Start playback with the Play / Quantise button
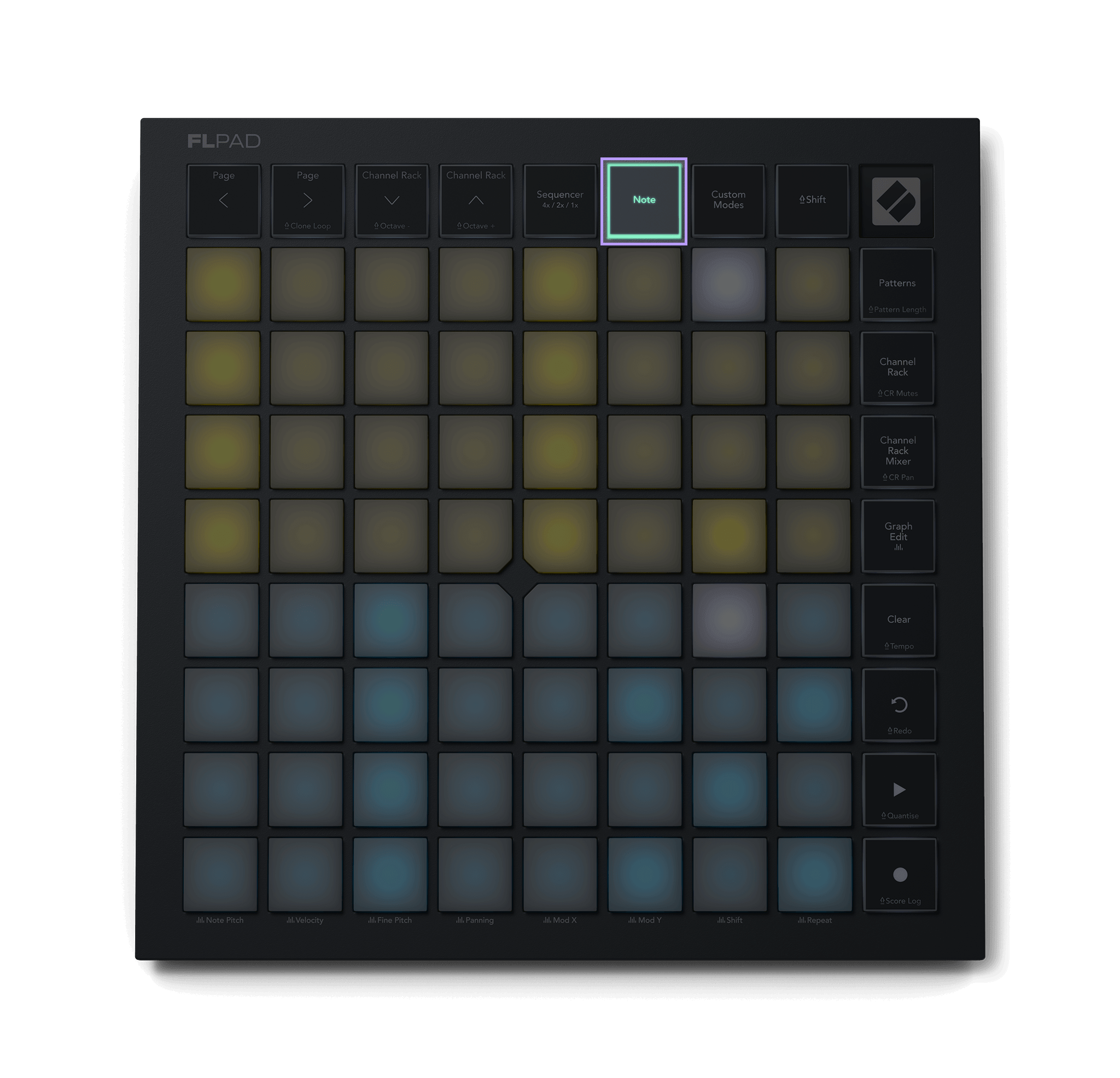This screenshot has height=1078, width=1120. click(900, 790)
